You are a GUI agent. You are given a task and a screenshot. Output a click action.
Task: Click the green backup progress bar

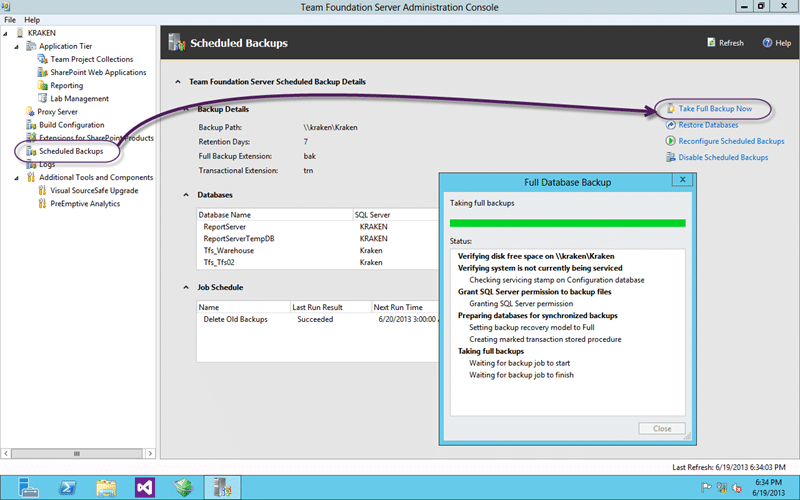567,223
